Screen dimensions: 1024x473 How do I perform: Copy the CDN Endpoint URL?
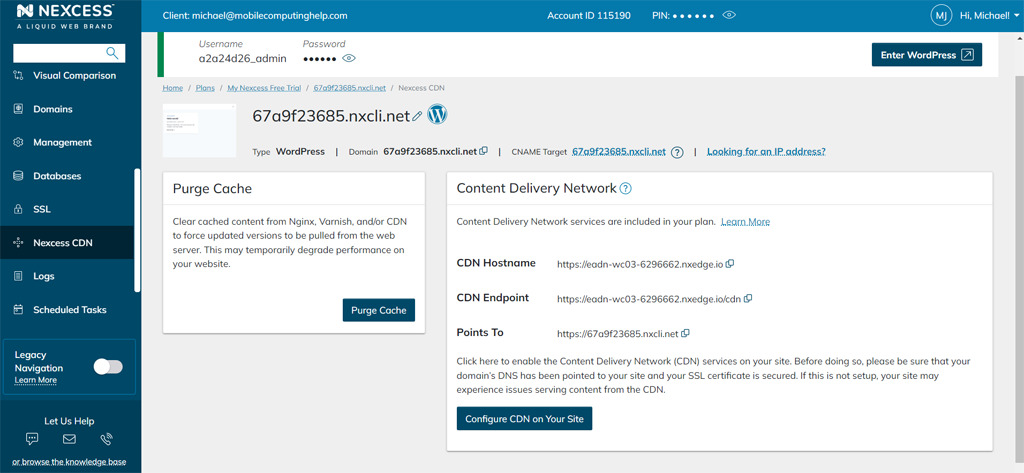coord(748,299)
